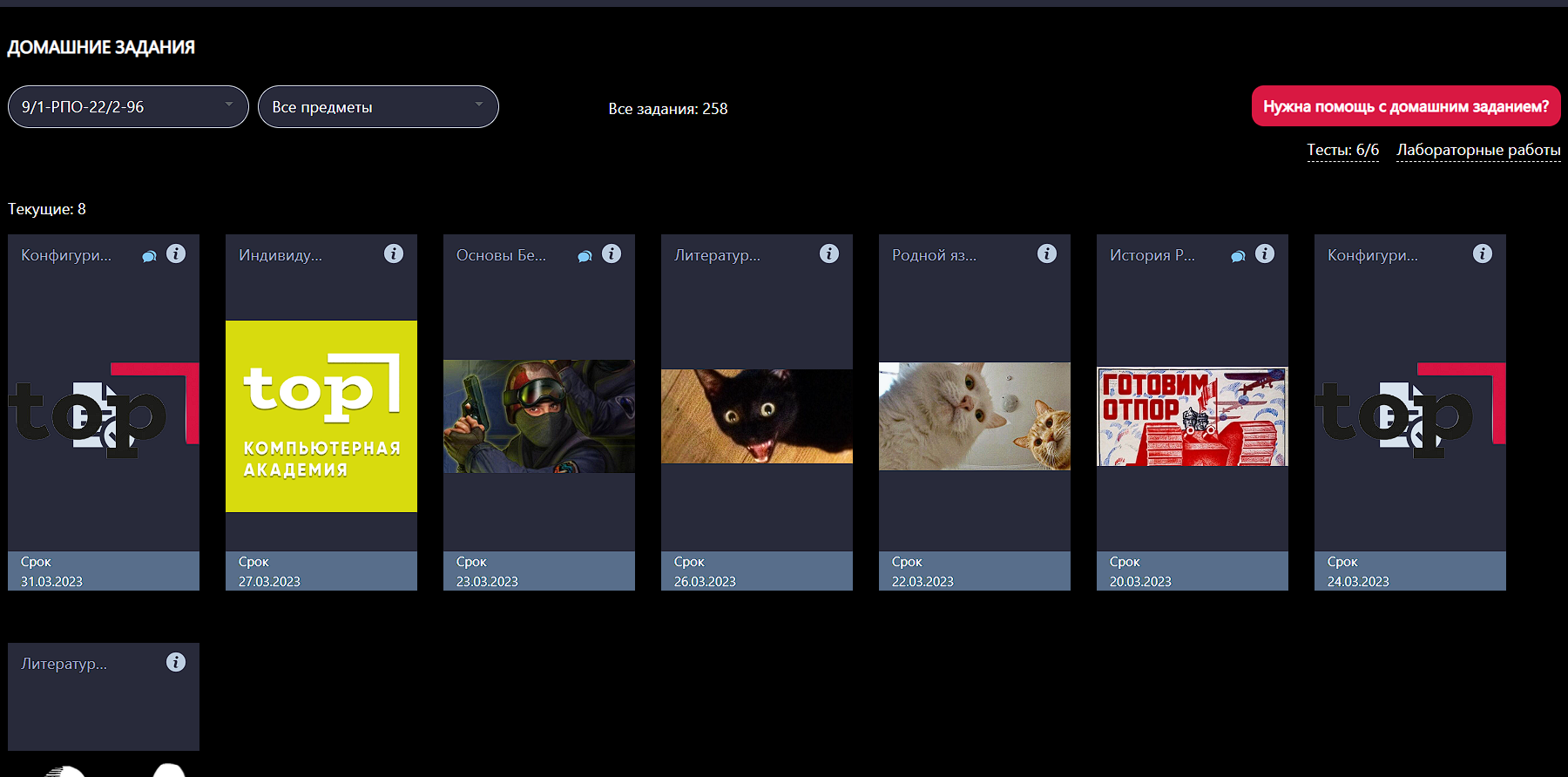
Task: Click the deadline date 27.03.2023
Action: click(269, 581)
